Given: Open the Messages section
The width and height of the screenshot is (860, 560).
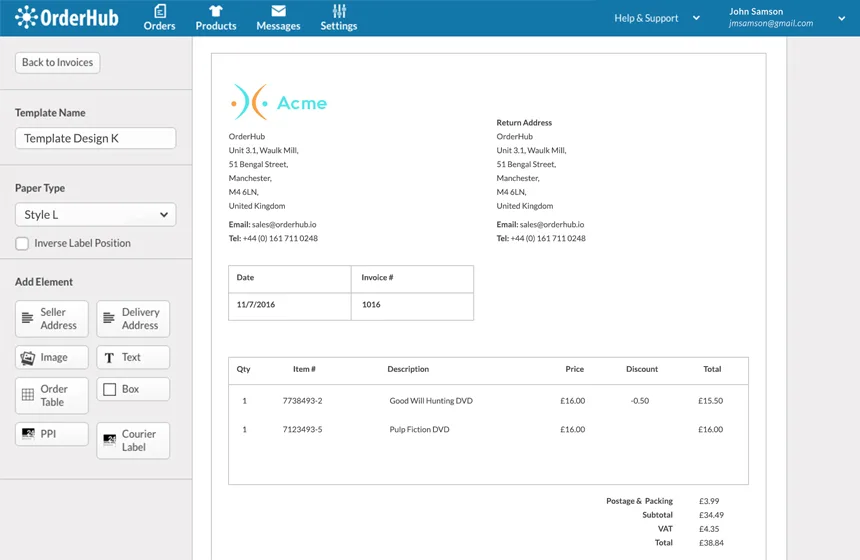Looking at the screenshot, I should pos(278,18).
